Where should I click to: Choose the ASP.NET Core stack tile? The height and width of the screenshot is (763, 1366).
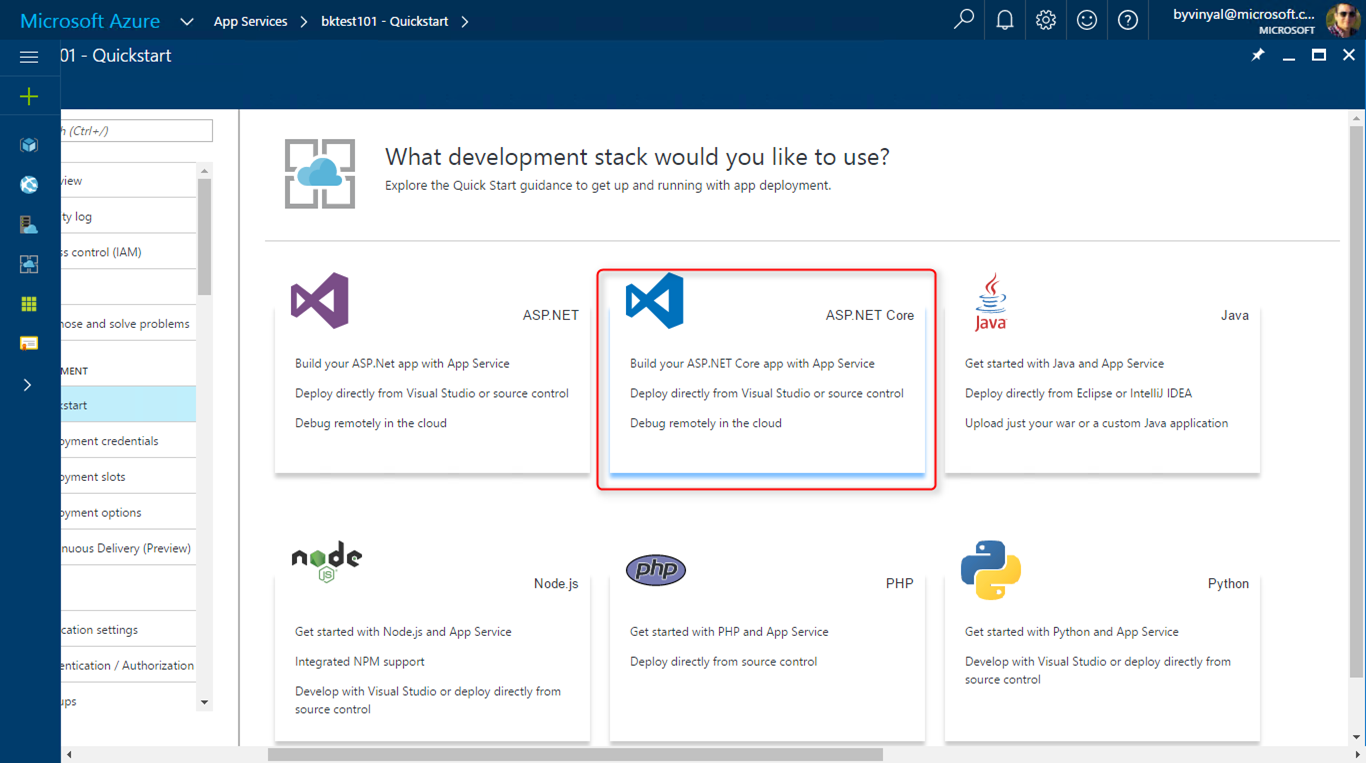(767, 380)
